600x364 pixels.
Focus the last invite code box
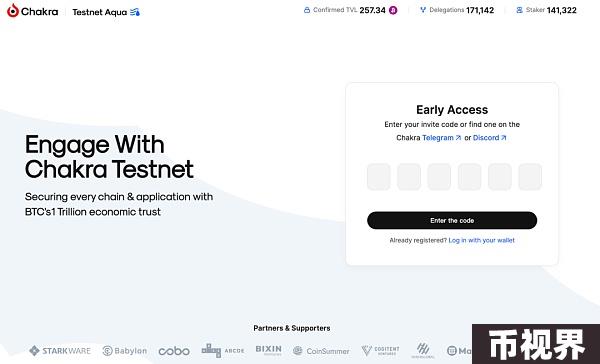point(530,177)
